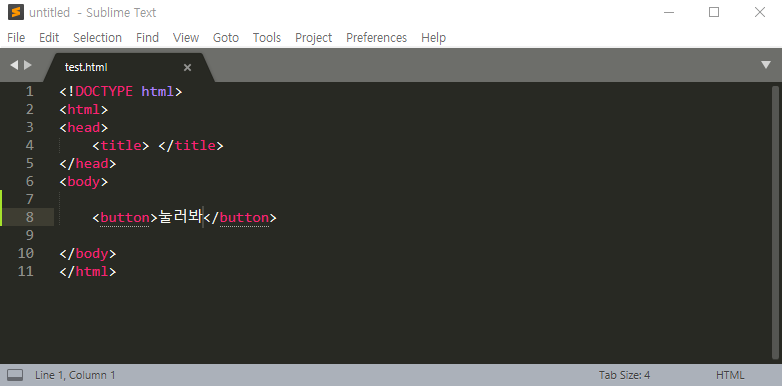Click line number 4 in gutter
The width and height of the screenshot is (782, 386).
coord(29,145)
